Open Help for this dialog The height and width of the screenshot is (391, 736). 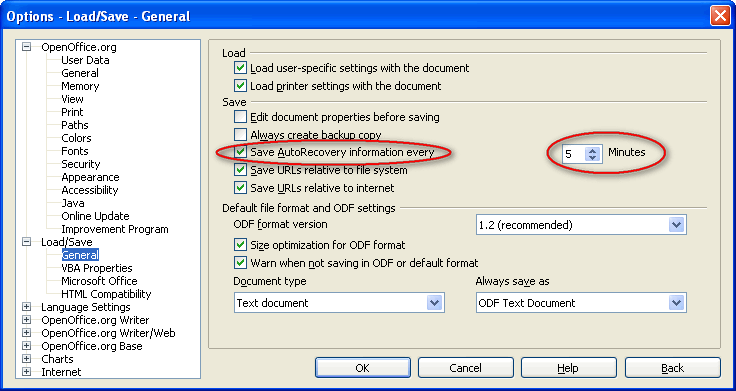[568, 368]
